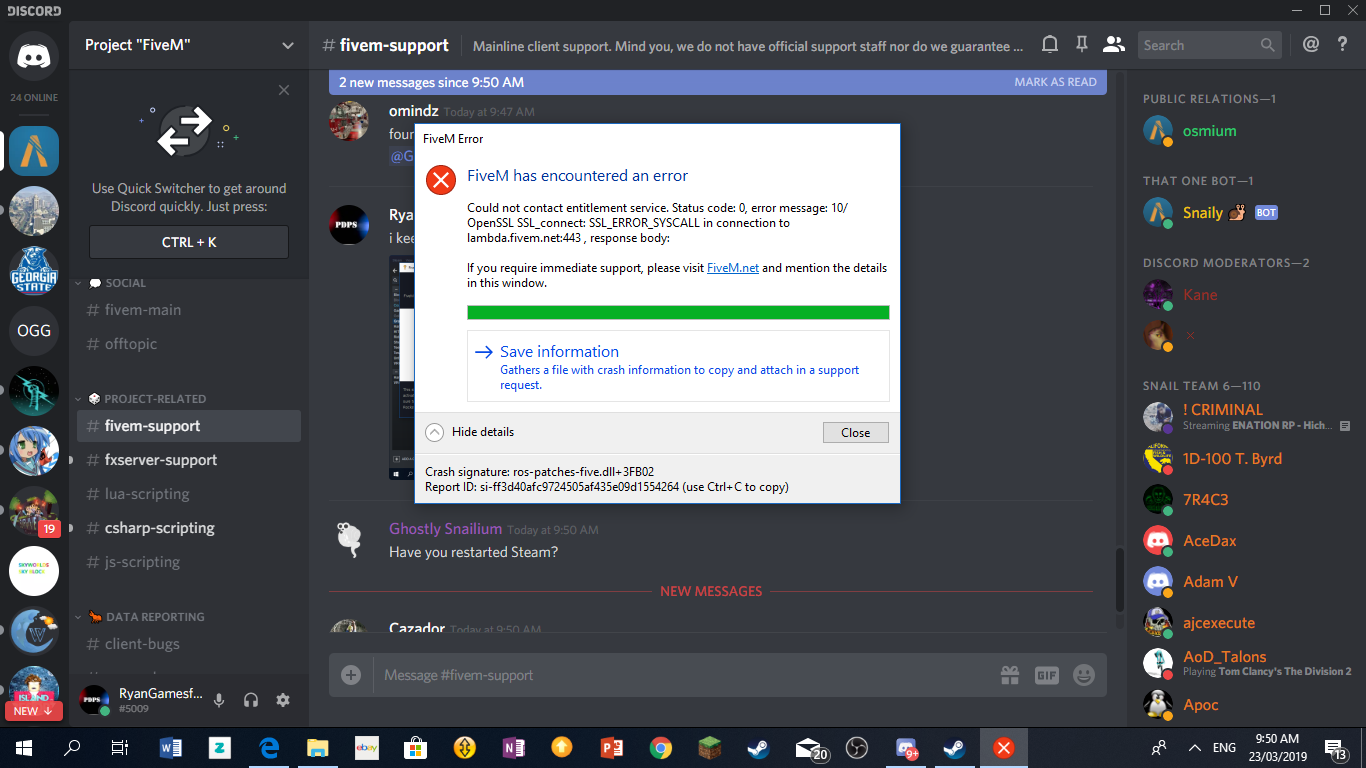The image size is (1366, 768).
Task: Select the Georgia State server icon
Action: (34, 270)
